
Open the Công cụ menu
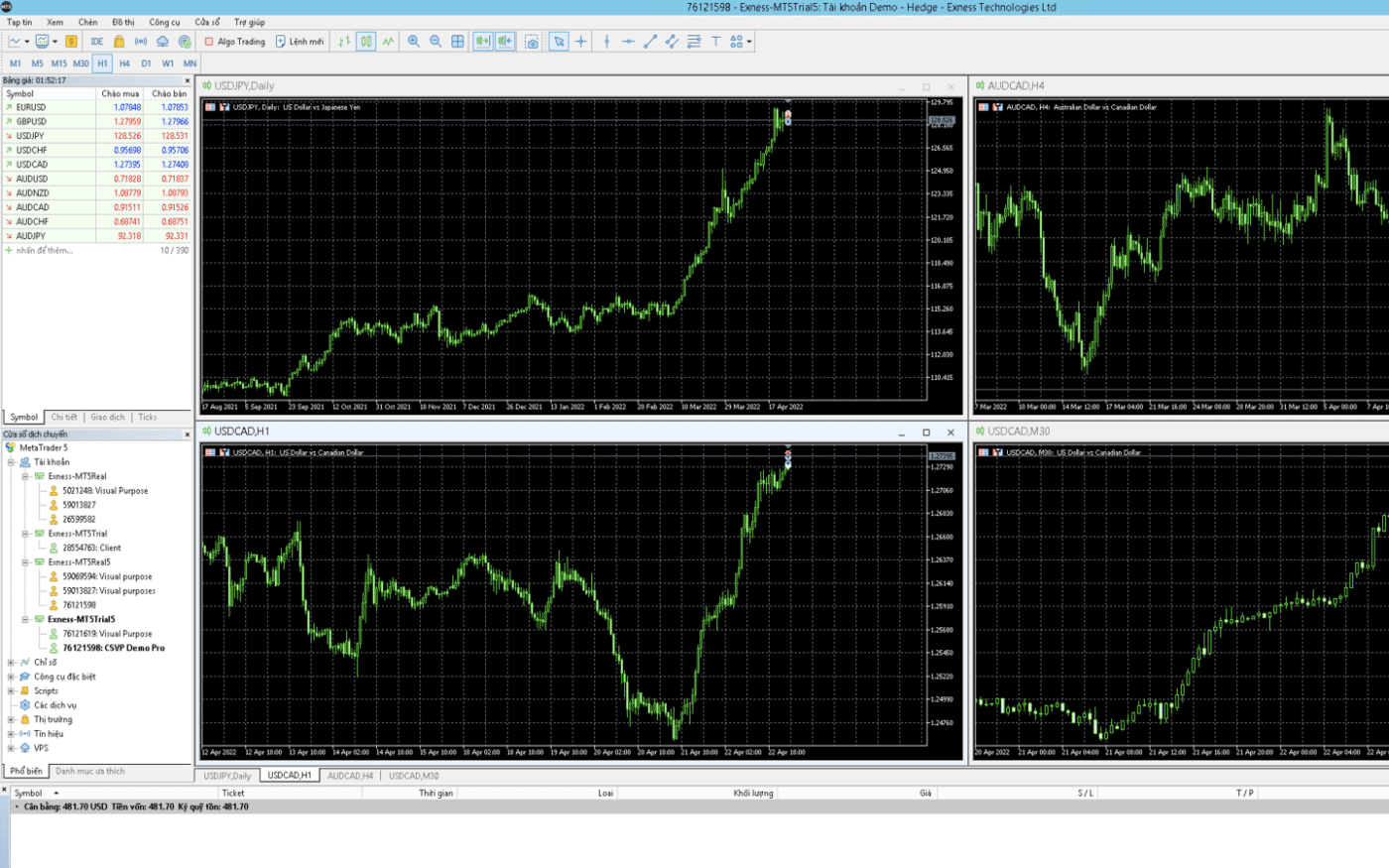click(165, 22)
